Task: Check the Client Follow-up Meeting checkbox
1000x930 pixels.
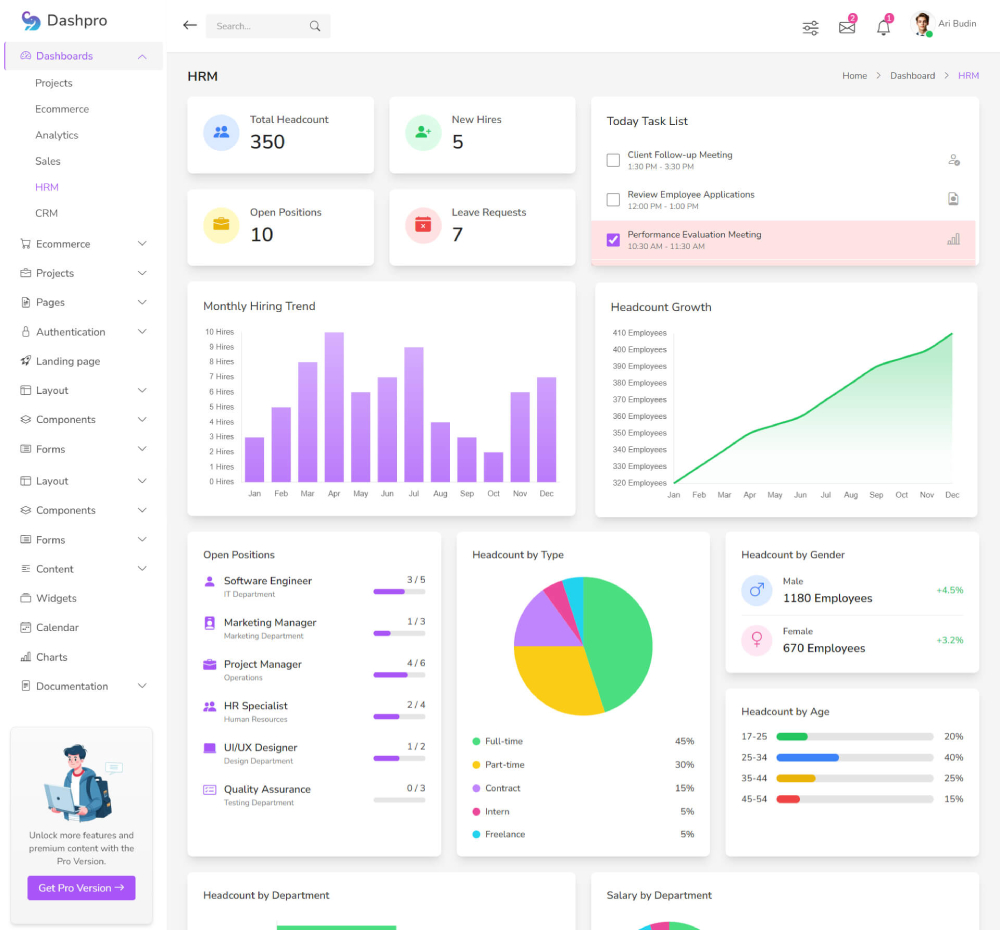Action: (x=613, y=159)
